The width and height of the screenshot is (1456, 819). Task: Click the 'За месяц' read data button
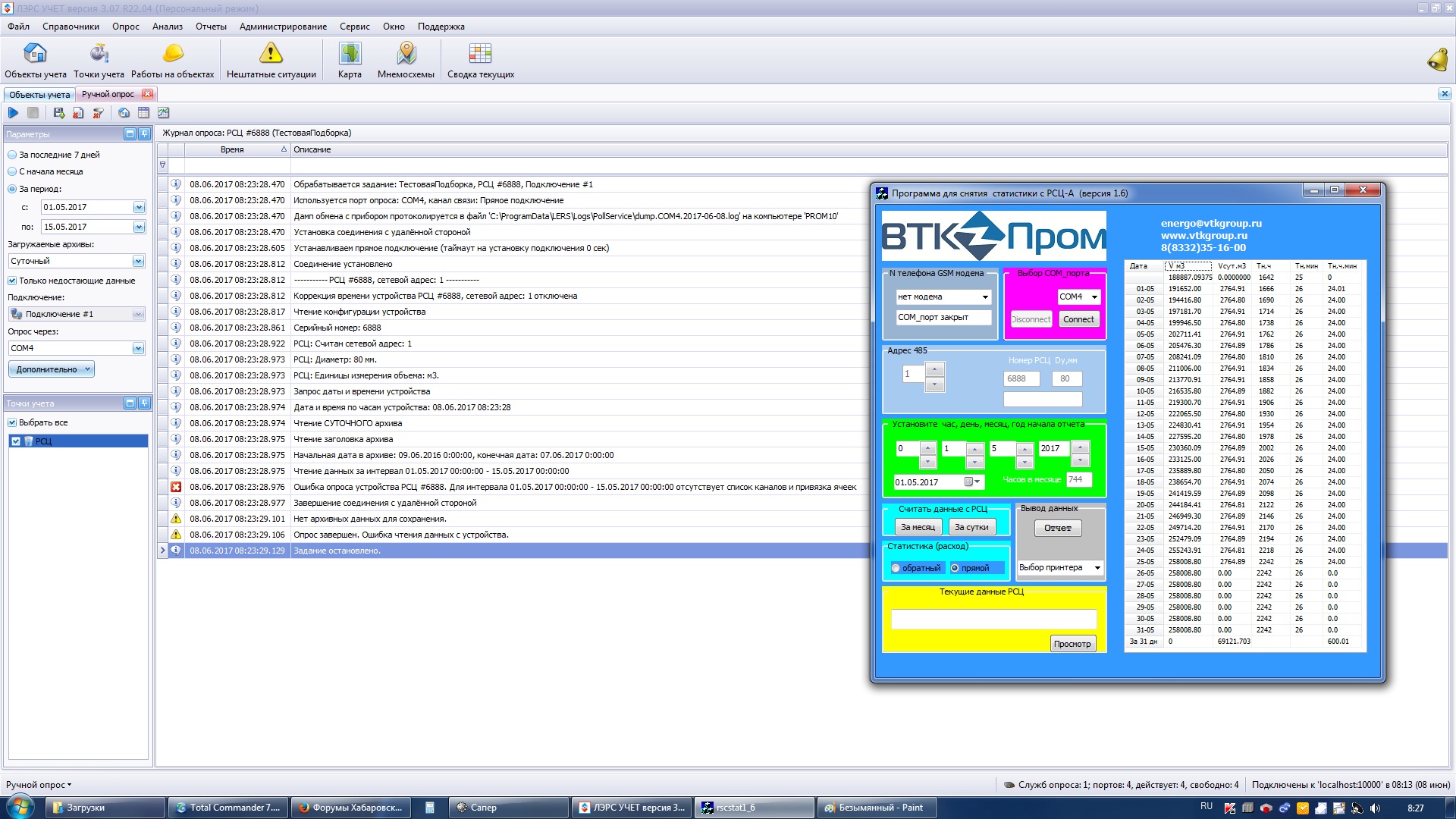pos(918,527)
